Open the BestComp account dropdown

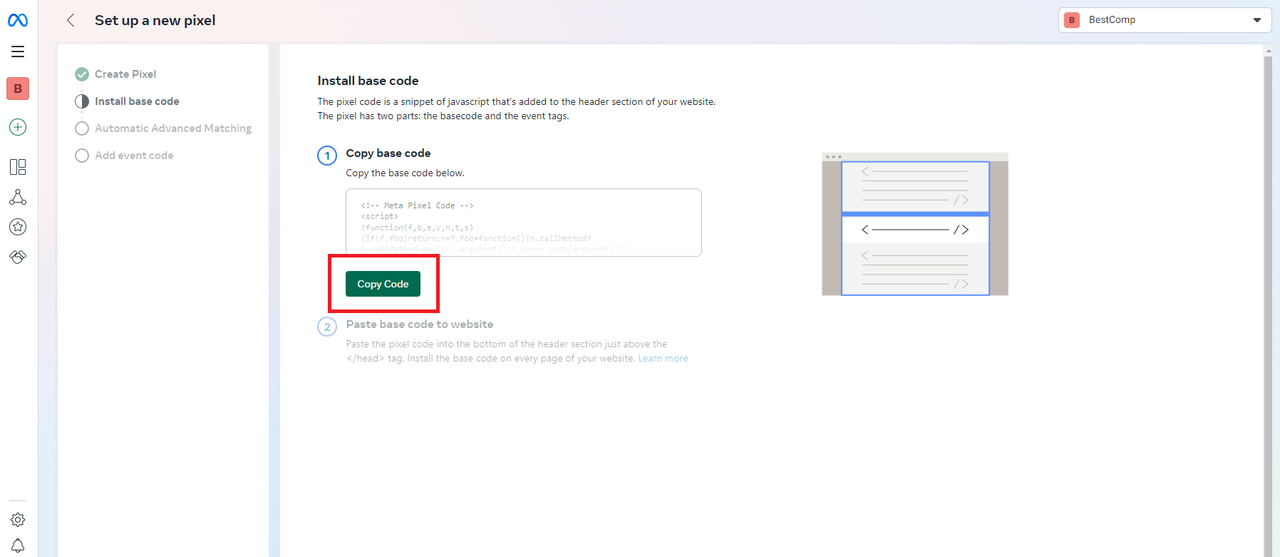(x=1165, y=20)
